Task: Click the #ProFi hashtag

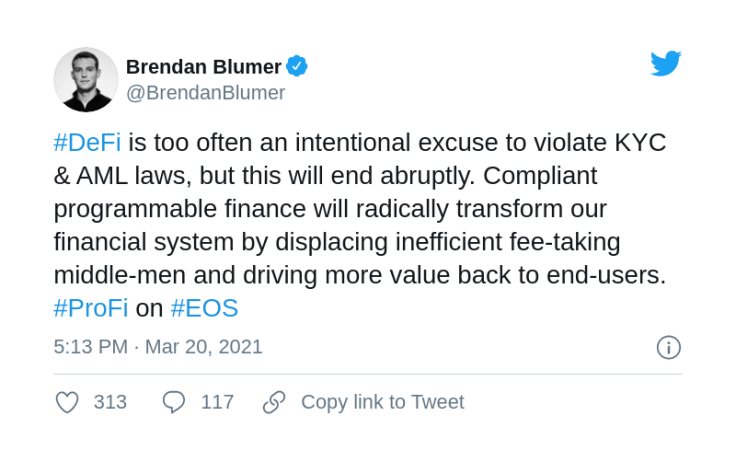Action: coord(91,308)
